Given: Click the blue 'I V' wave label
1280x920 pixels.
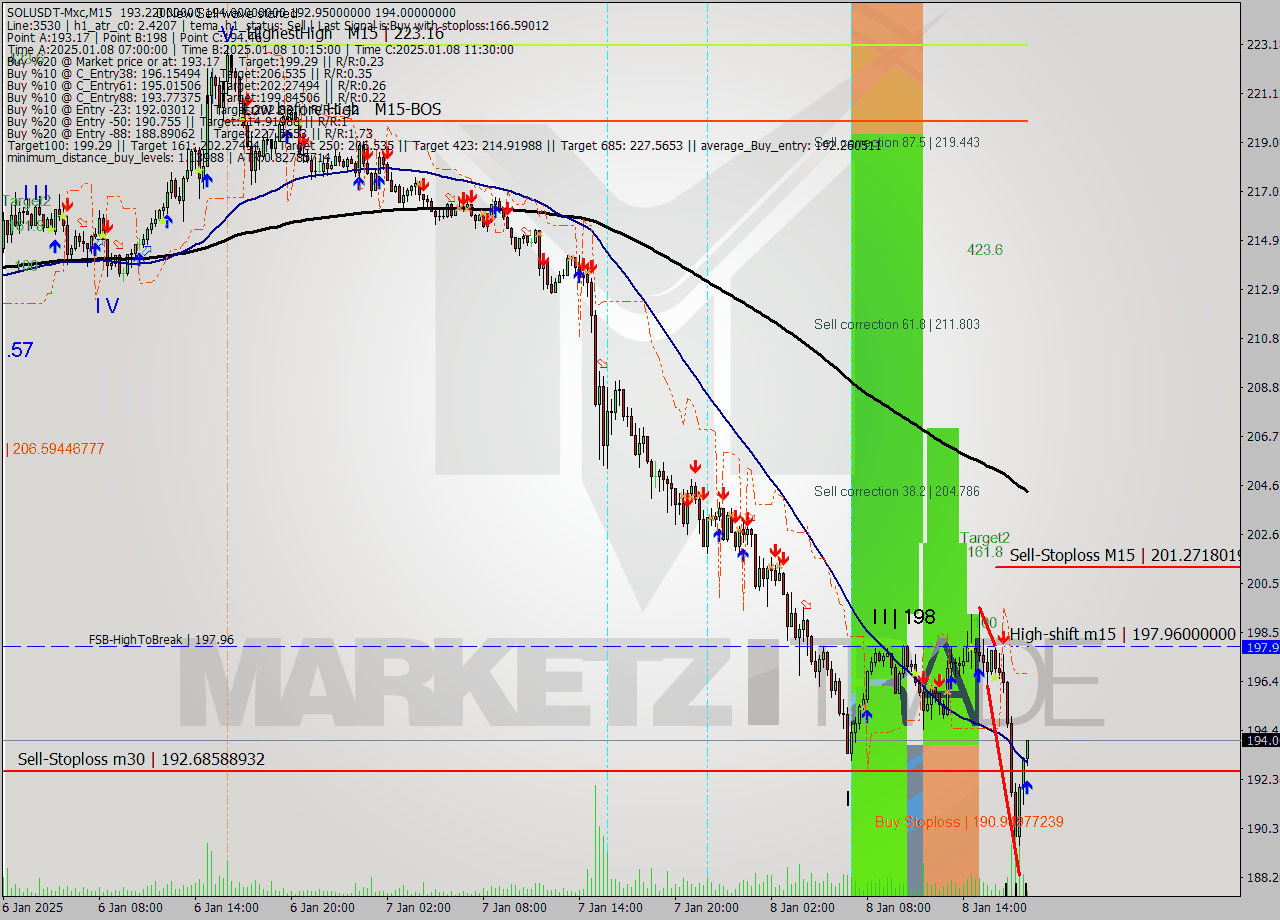Looking at the screenshot, I should (x=107, y=306).
